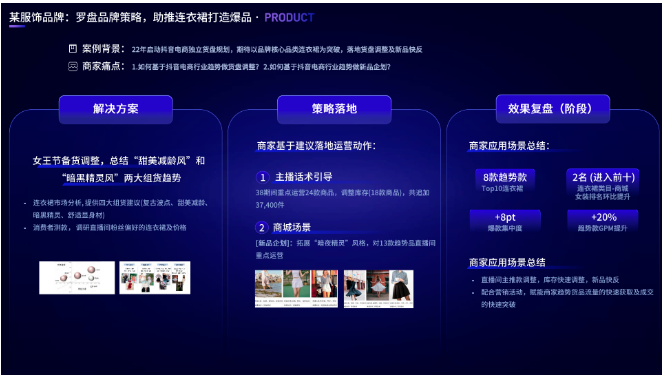Screen dimensions: 666x378
Task: Click the 商家应用场景总结: heading above metrics
Action: (509, 146)
